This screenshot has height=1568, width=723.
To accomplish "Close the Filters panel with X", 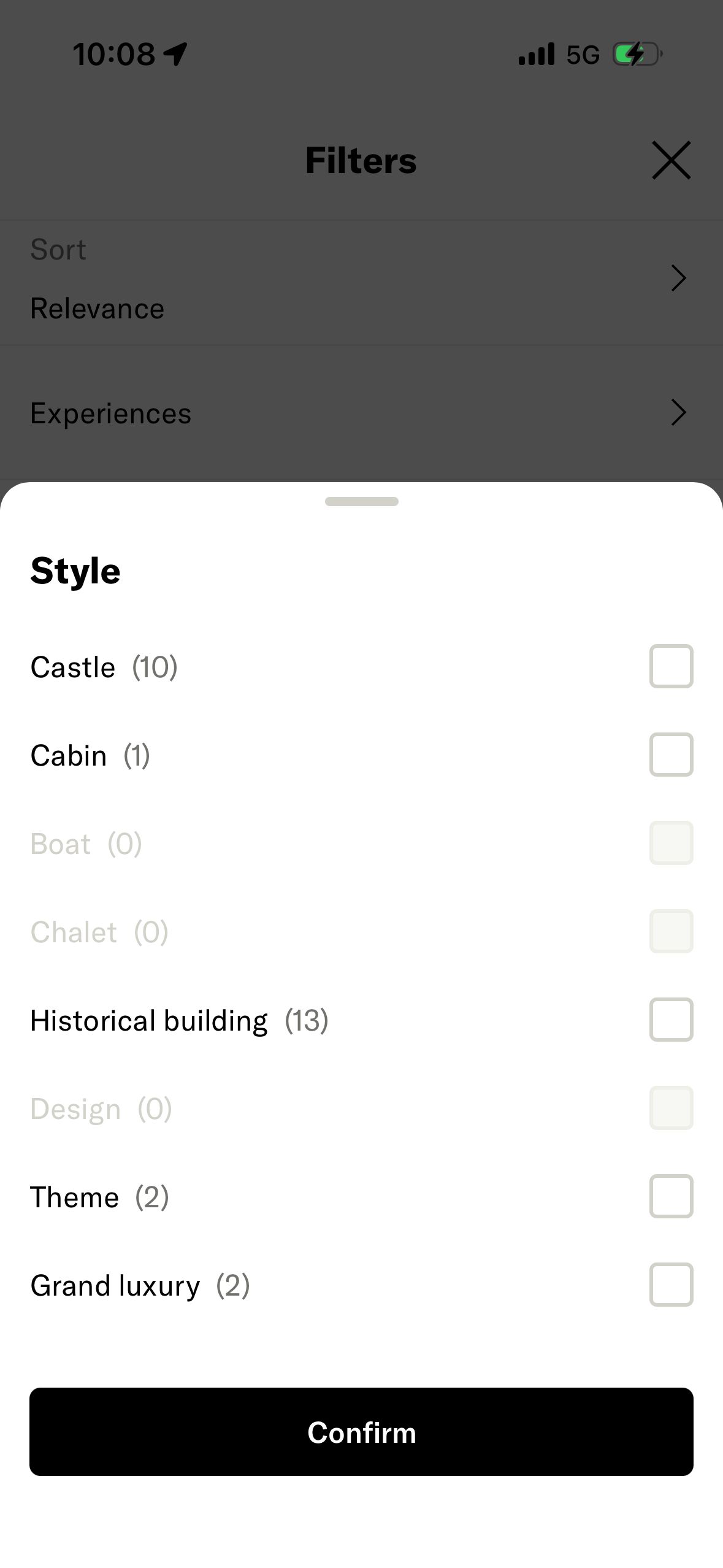I will pos(671,160).
